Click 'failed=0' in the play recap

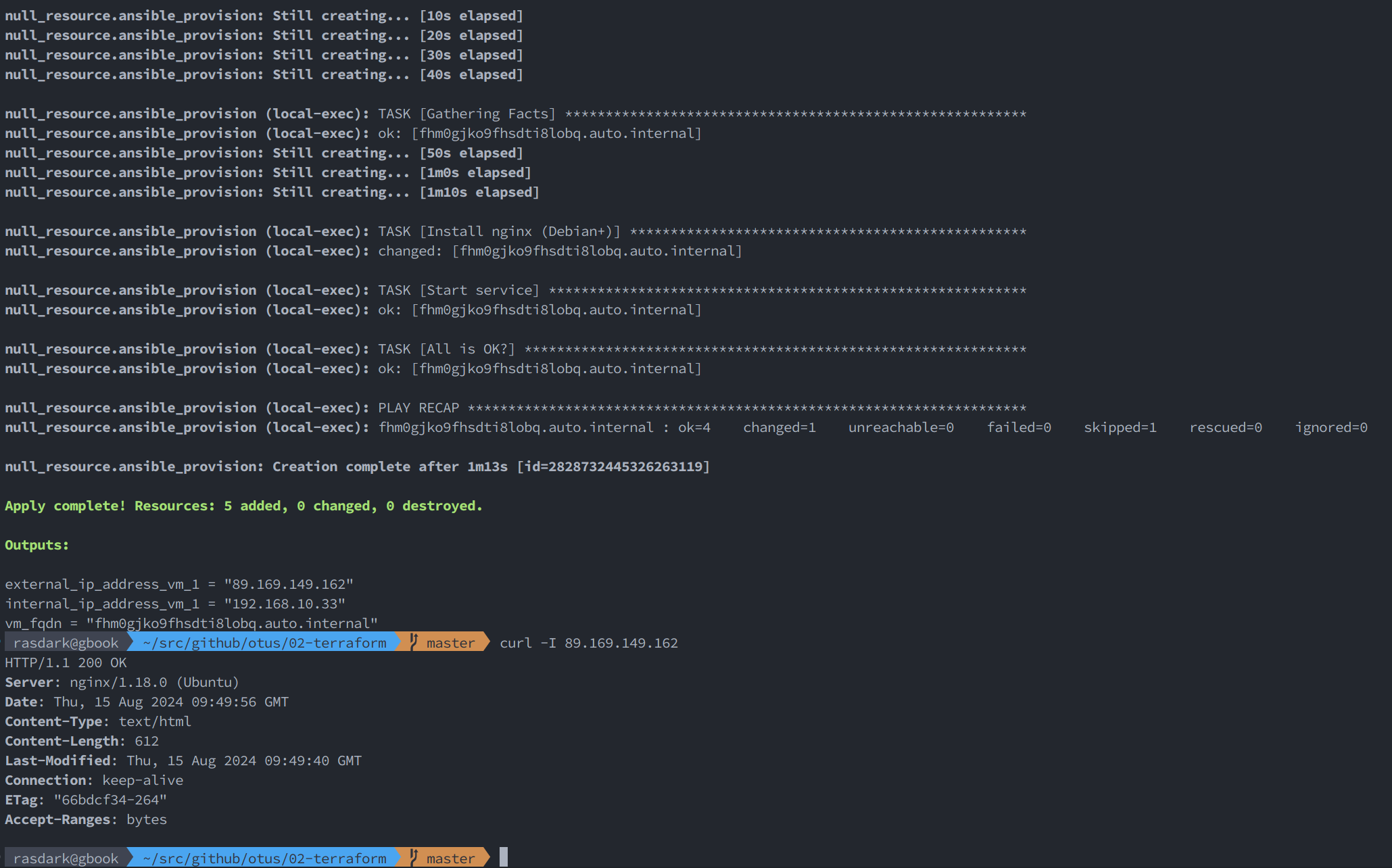(1019, 427)
